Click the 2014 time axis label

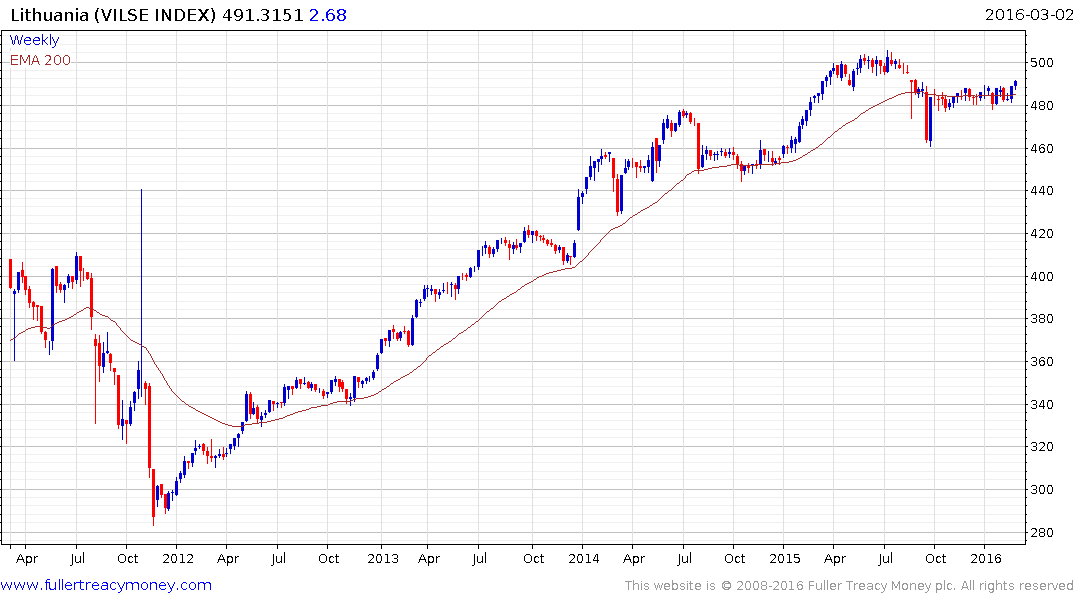pos(583,558)
